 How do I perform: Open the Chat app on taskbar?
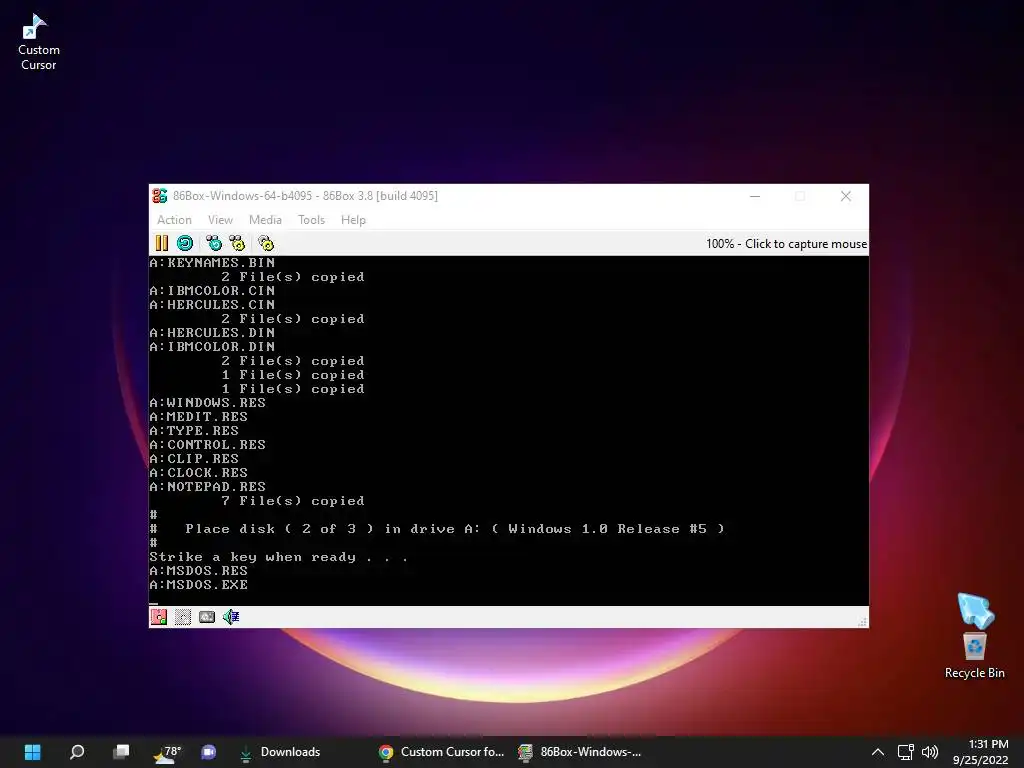point(209,752)
